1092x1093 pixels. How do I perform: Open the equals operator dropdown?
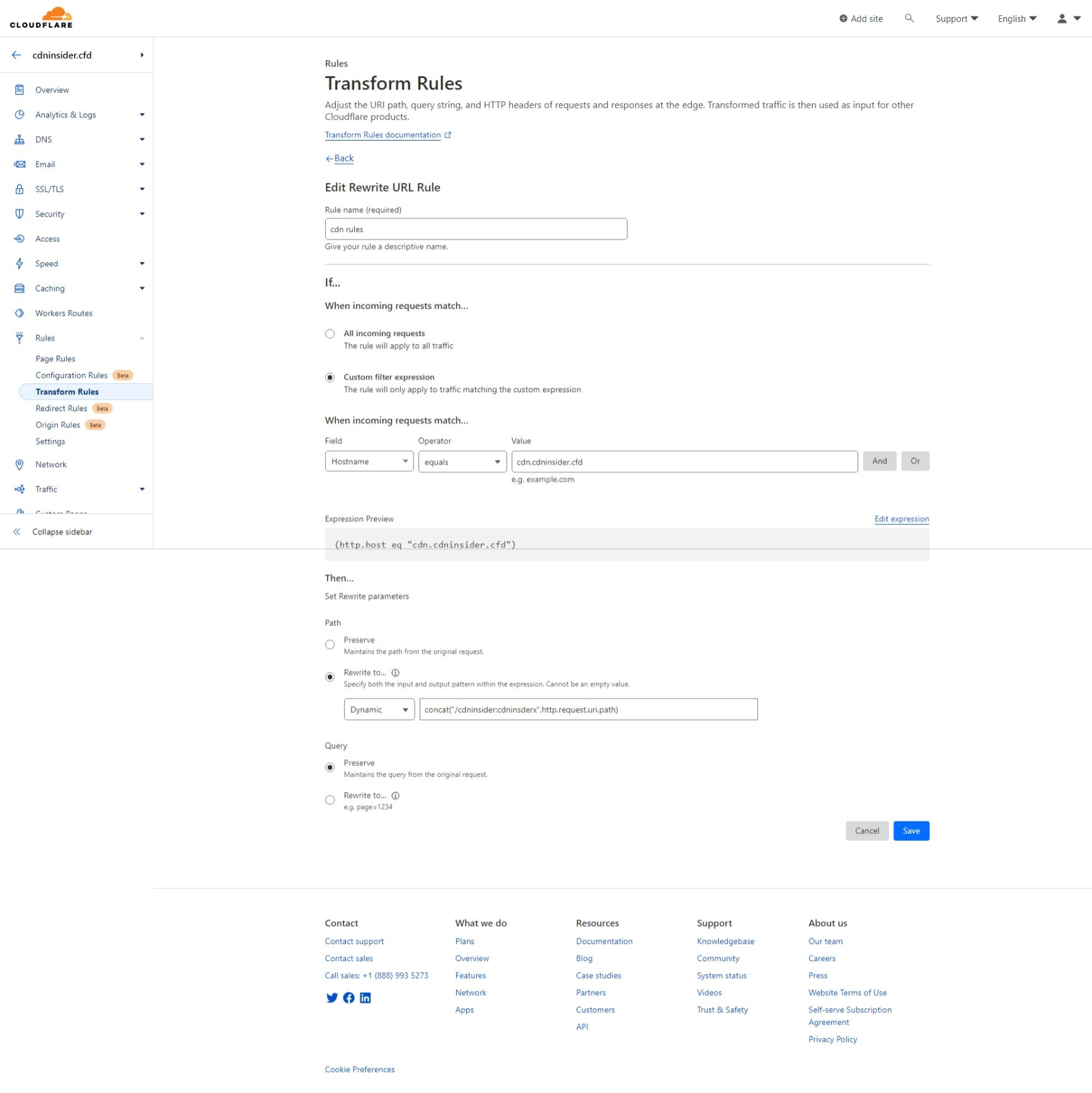click(463, 461)
